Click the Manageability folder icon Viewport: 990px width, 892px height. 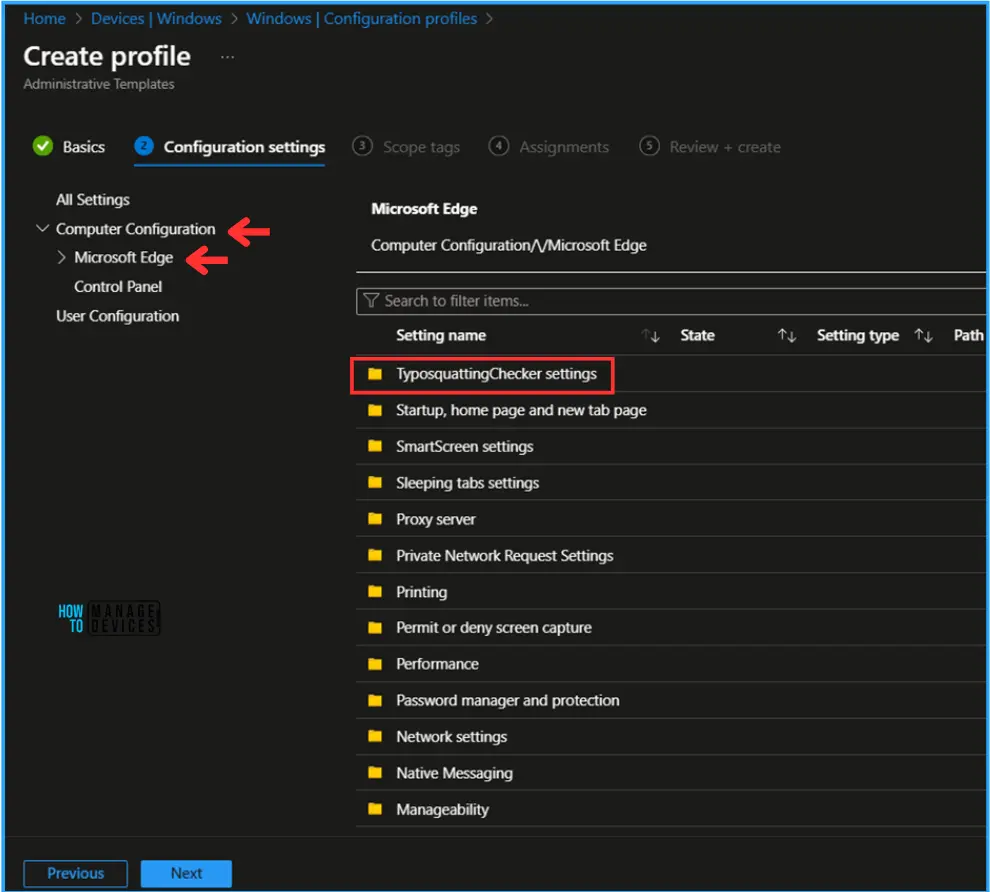tap(375, 809)
